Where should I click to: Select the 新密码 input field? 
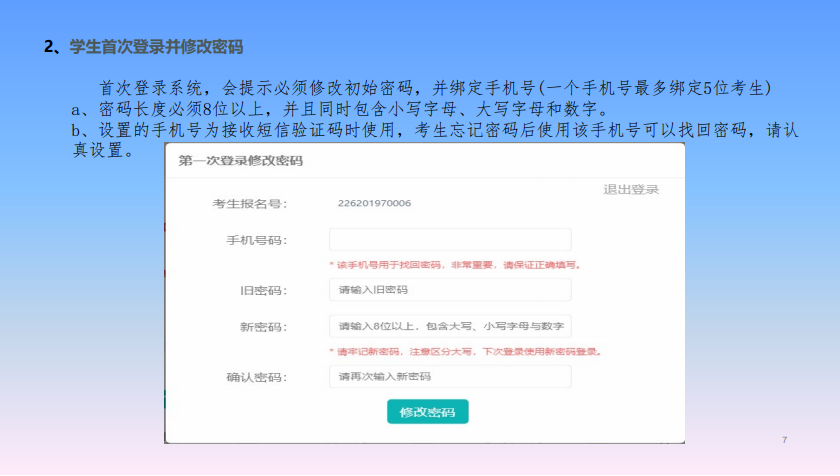tap(450, 327)
